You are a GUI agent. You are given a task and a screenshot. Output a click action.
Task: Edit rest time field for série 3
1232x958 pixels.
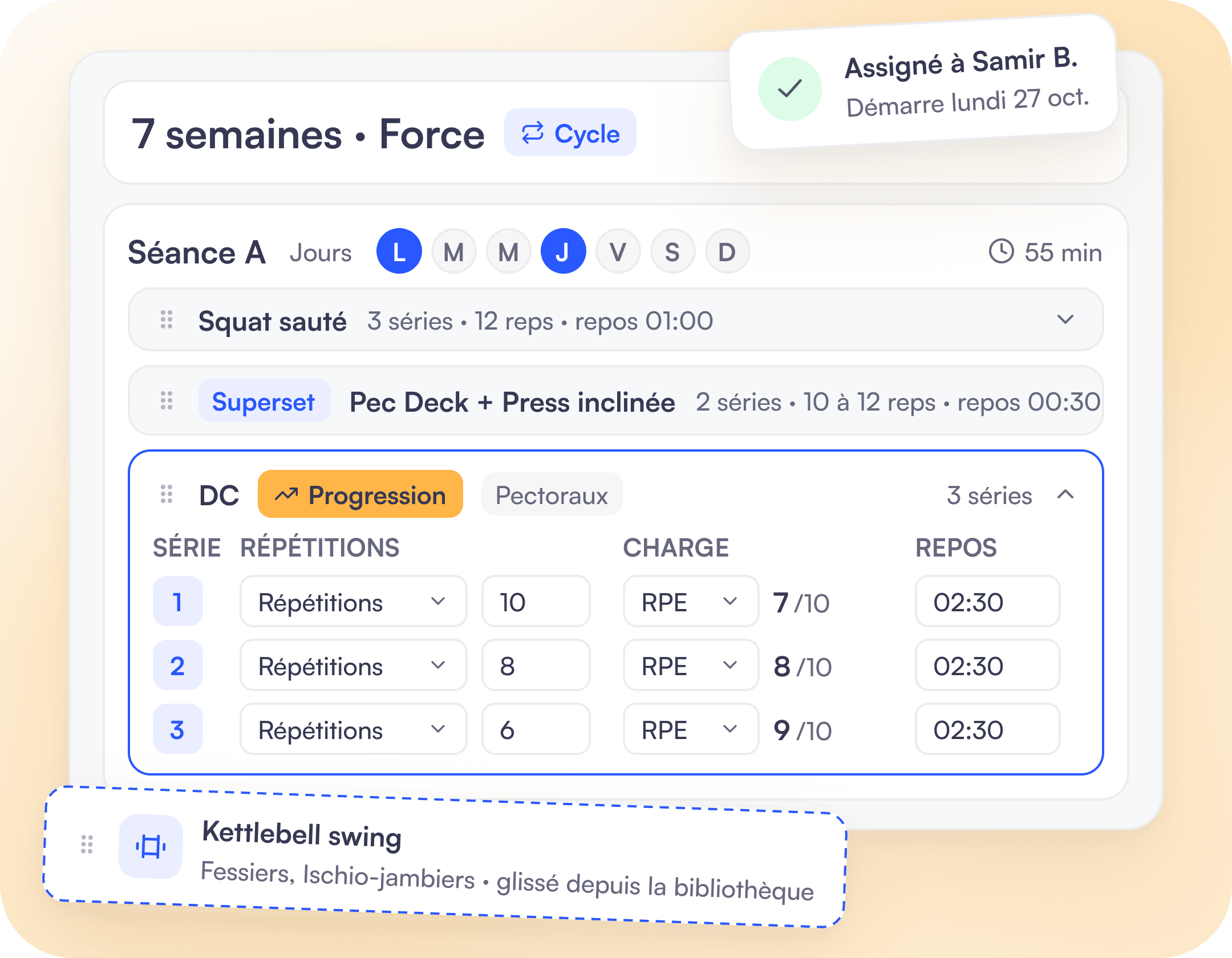pyautogui.click(x=988, y=729)
